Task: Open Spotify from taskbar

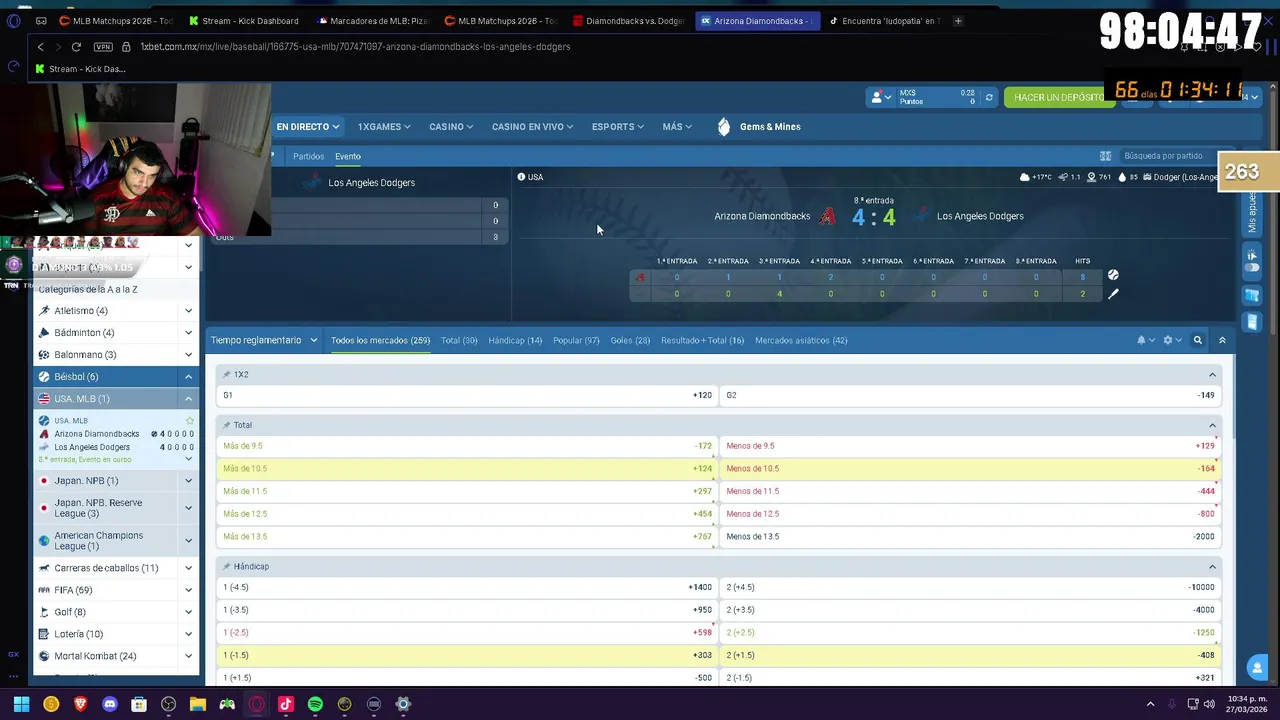Action: click(315, 704)
